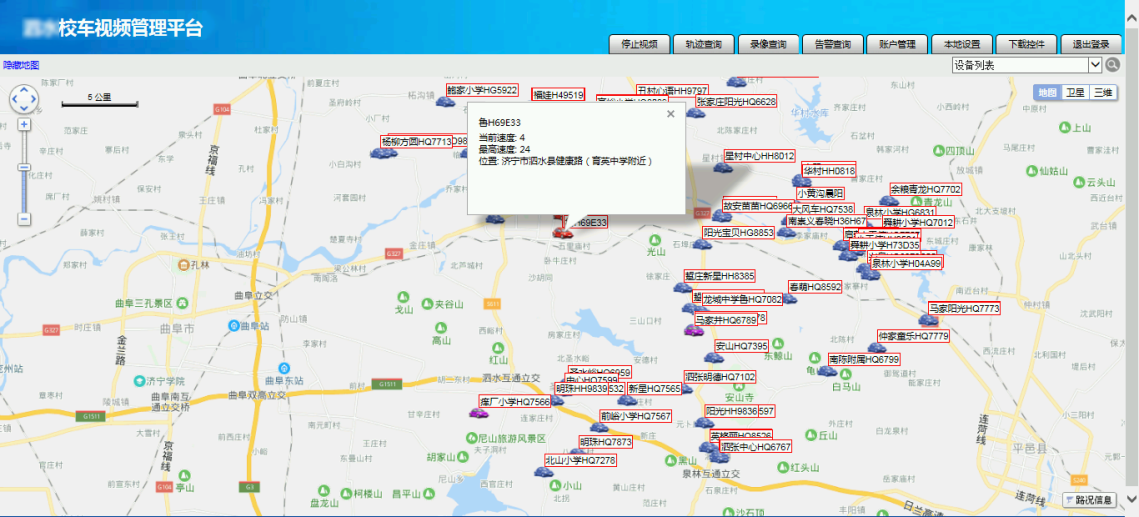Image resolution: width=1139 pixels, height=517 pixels.
Task: Click the 马家阳光HQ7773 car marker
Action: pyautogui.click(x=928, y=320)
